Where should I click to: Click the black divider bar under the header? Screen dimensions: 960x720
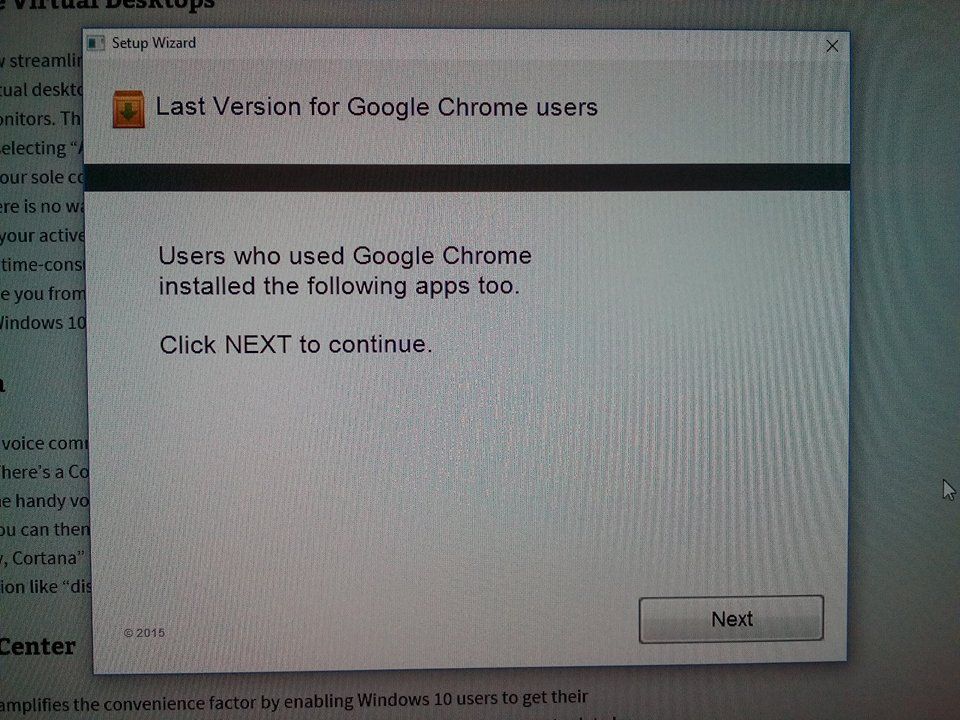[467, 178]
